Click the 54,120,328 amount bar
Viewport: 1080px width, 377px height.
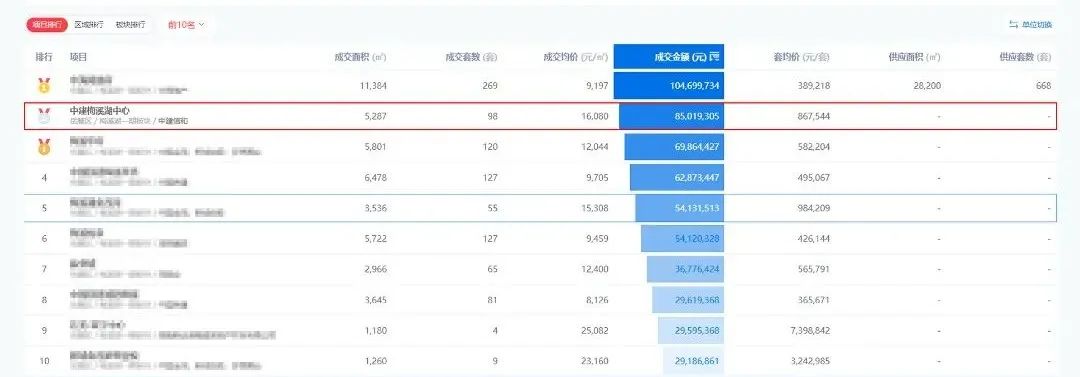point(682,238)
